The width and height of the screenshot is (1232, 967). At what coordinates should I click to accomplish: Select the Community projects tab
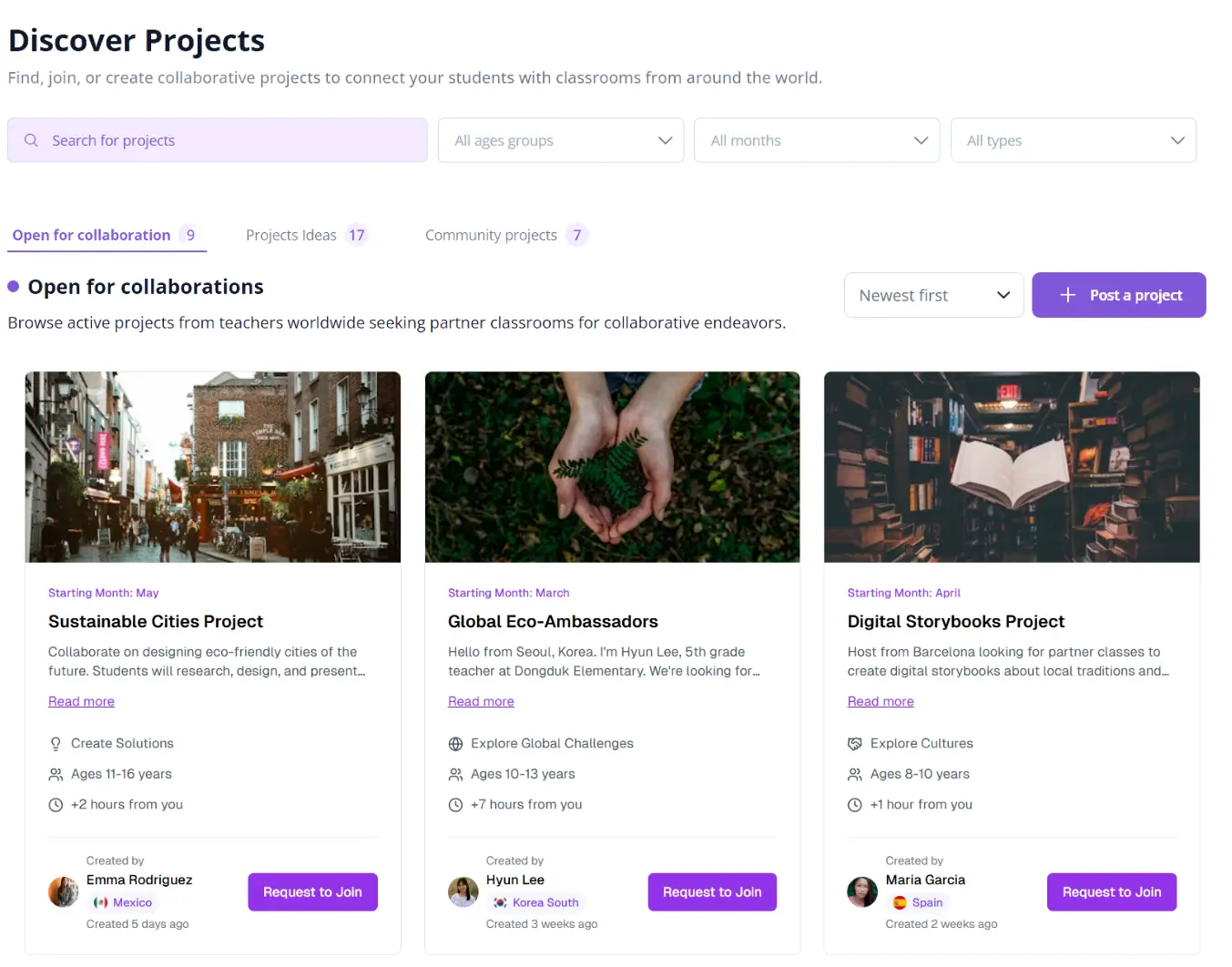coord(506,235)
